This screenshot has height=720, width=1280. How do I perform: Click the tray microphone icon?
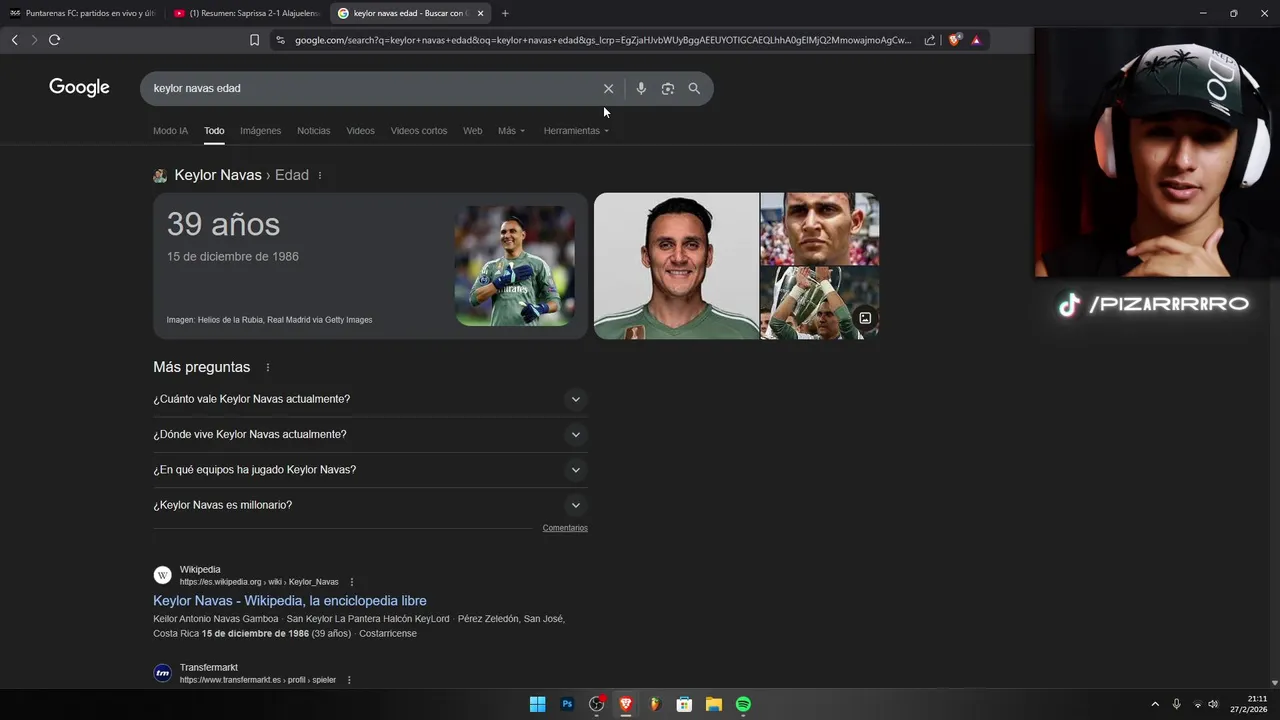pyautogui.click(x=1176, y=704)
